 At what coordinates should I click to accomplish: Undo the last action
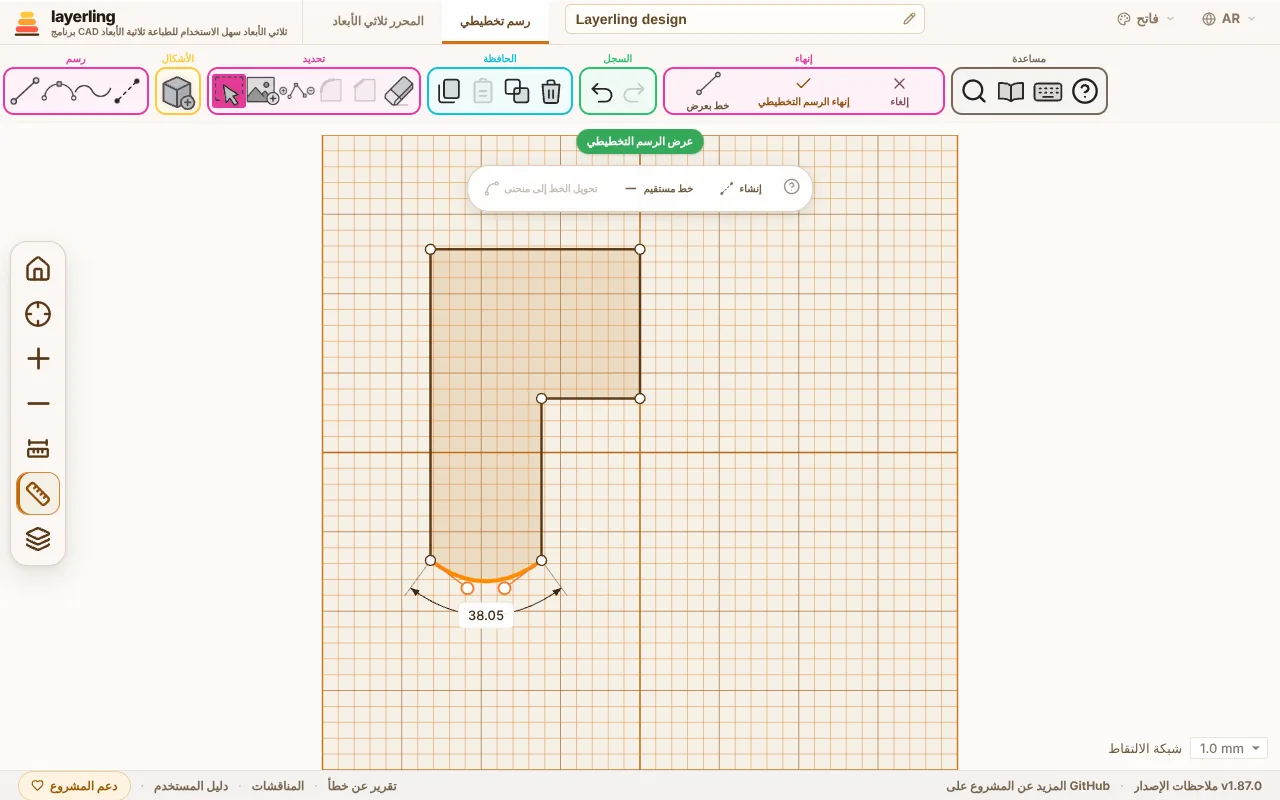[x=602, y=92]
